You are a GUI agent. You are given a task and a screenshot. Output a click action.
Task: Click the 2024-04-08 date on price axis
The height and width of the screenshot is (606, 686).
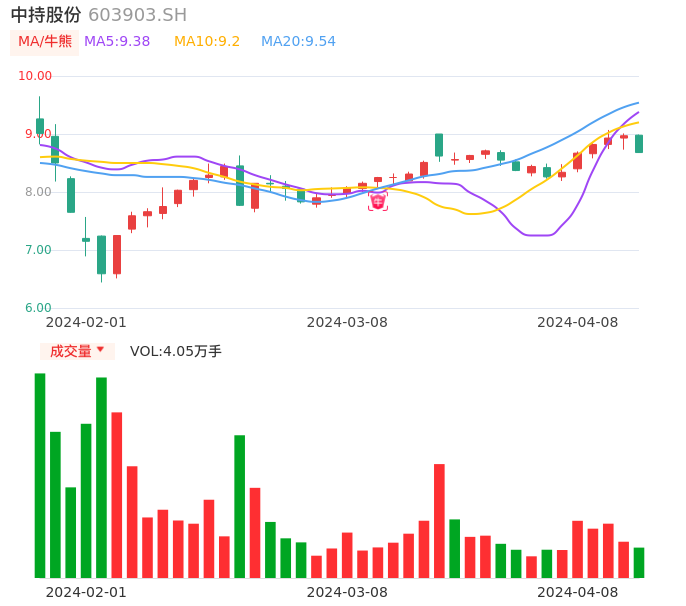(577, 322)
